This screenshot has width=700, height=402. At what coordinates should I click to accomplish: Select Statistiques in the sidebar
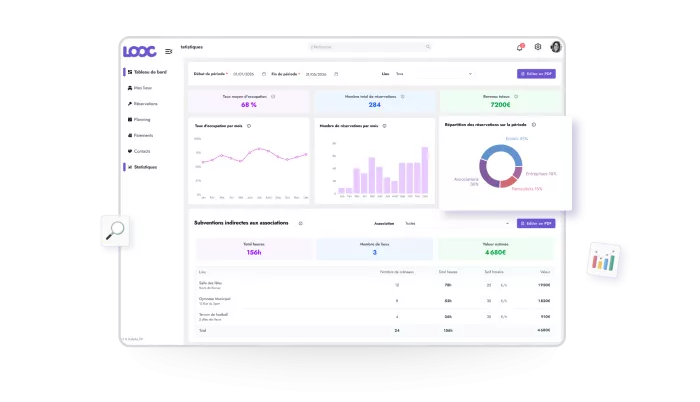142,167
